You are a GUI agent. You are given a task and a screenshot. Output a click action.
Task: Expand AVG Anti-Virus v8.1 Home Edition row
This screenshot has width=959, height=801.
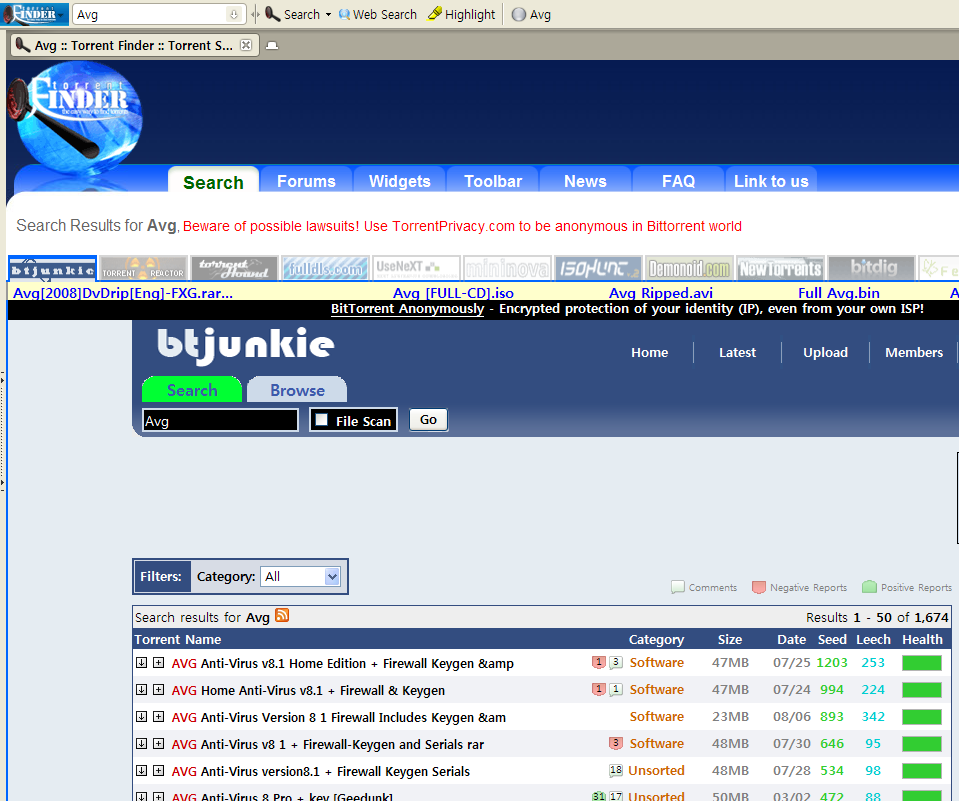(158, 663)
